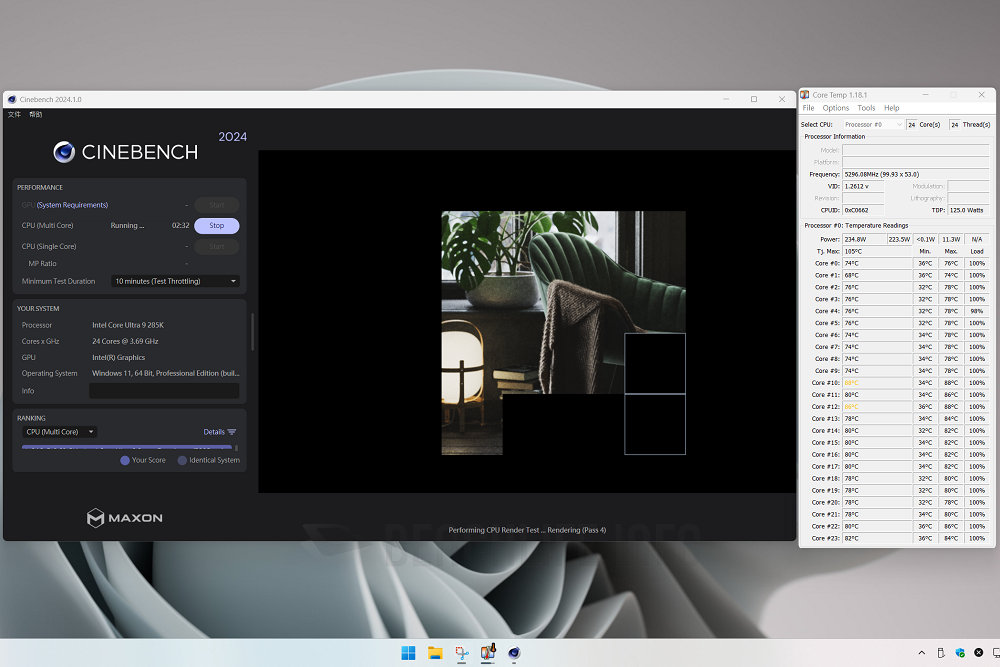Click the Core(s) count box showing 24
The height and width of the screenshot is (667, 1000).
pos(912,124)
